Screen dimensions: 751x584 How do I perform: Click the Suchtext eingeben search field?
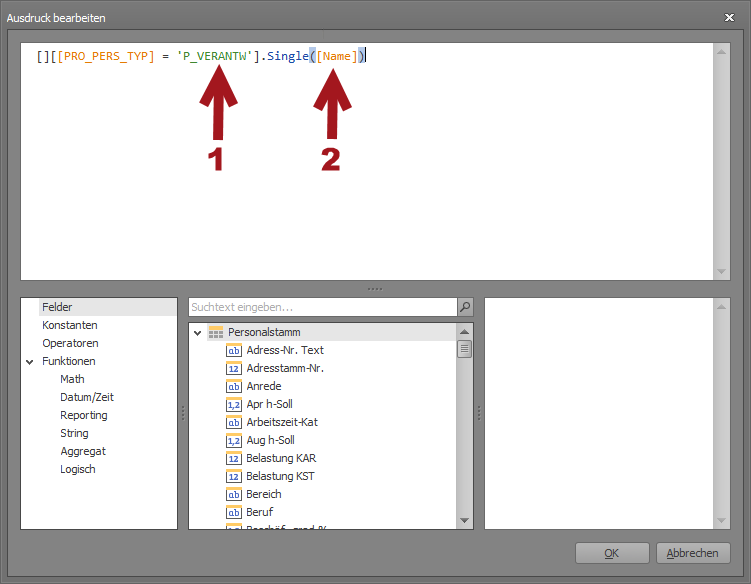coord(323,307)
